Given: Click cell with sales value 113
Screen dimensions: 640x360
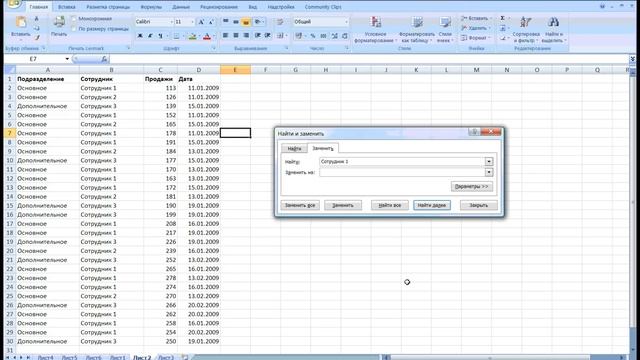Looking at the screenshot, I should point(160,88).
